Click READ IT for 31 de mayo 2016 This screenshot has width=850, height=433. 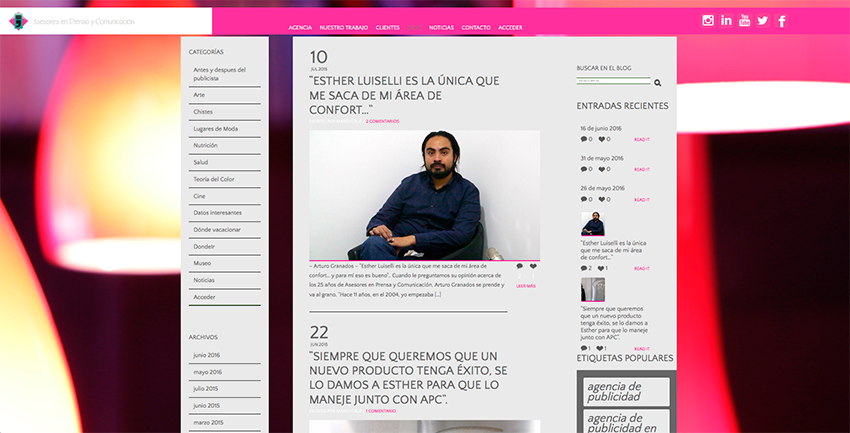[x=642, y=170]
